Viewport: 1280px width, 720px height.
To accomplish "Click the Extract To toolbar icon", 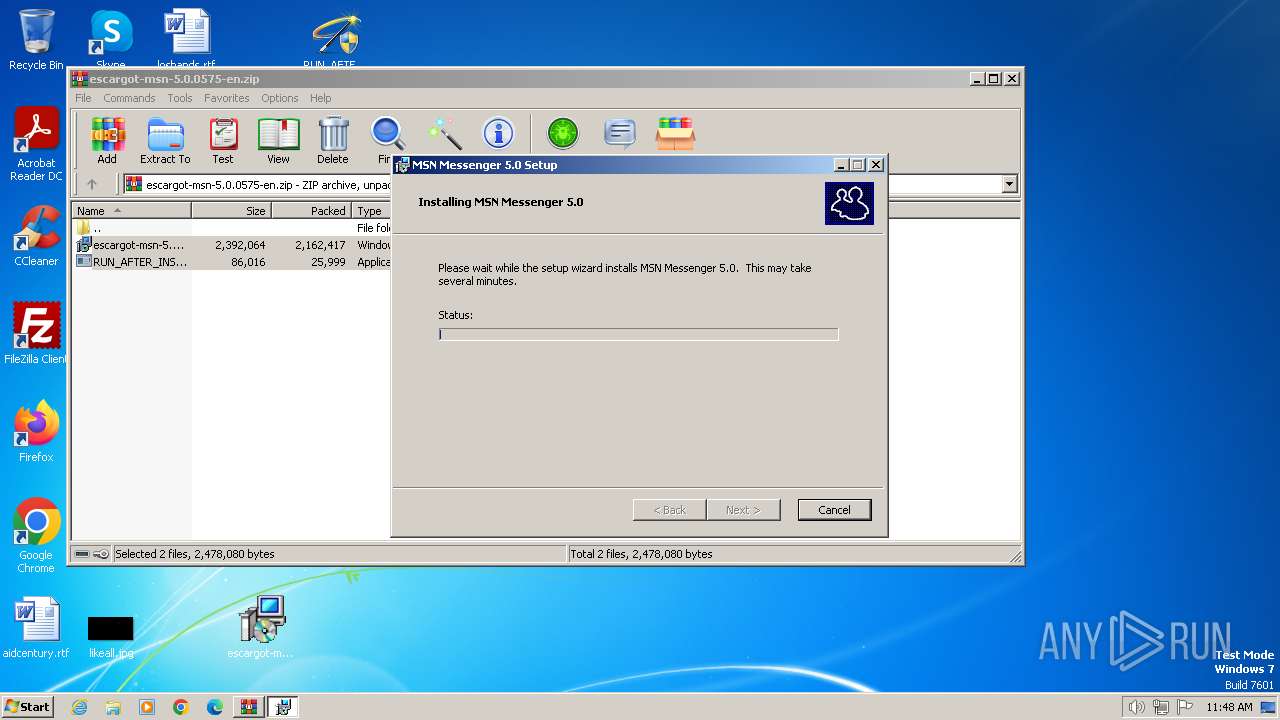I will tap(165, 140).
